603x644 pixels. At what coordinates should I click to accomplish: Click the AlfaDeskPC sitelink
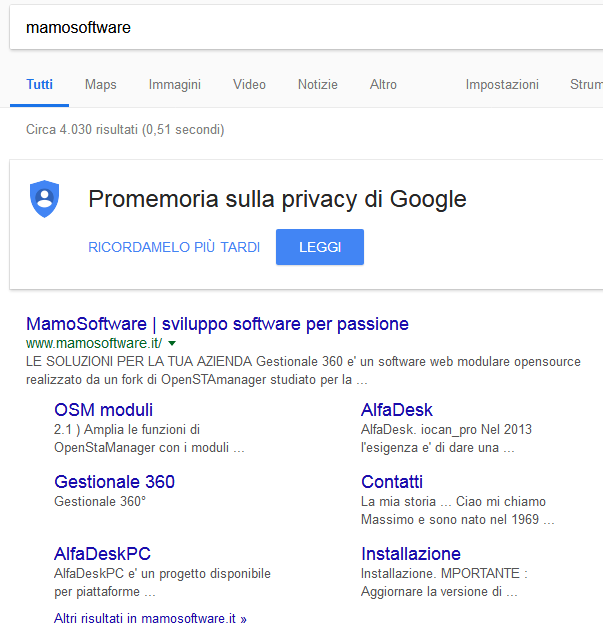[102, 554]
